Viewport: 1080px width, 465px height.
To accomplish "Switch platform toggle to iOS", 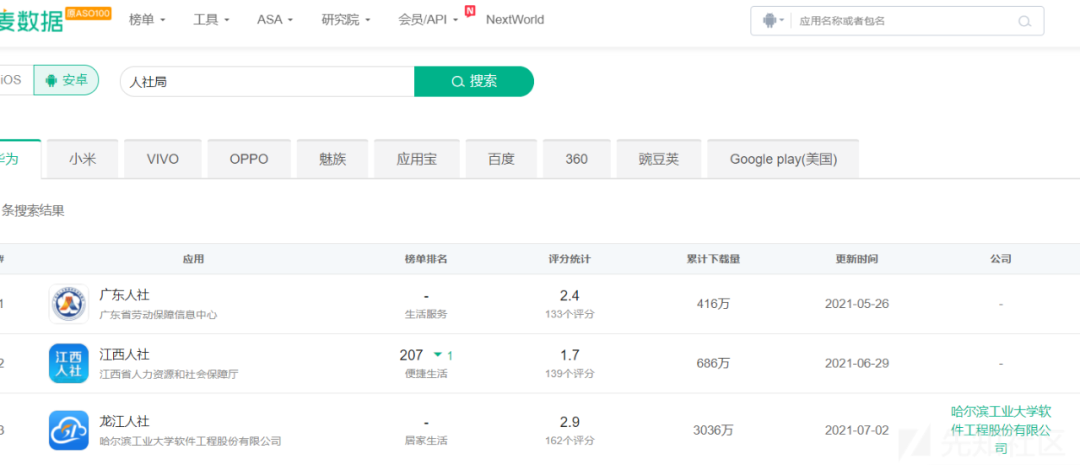I will click(10, 80).
